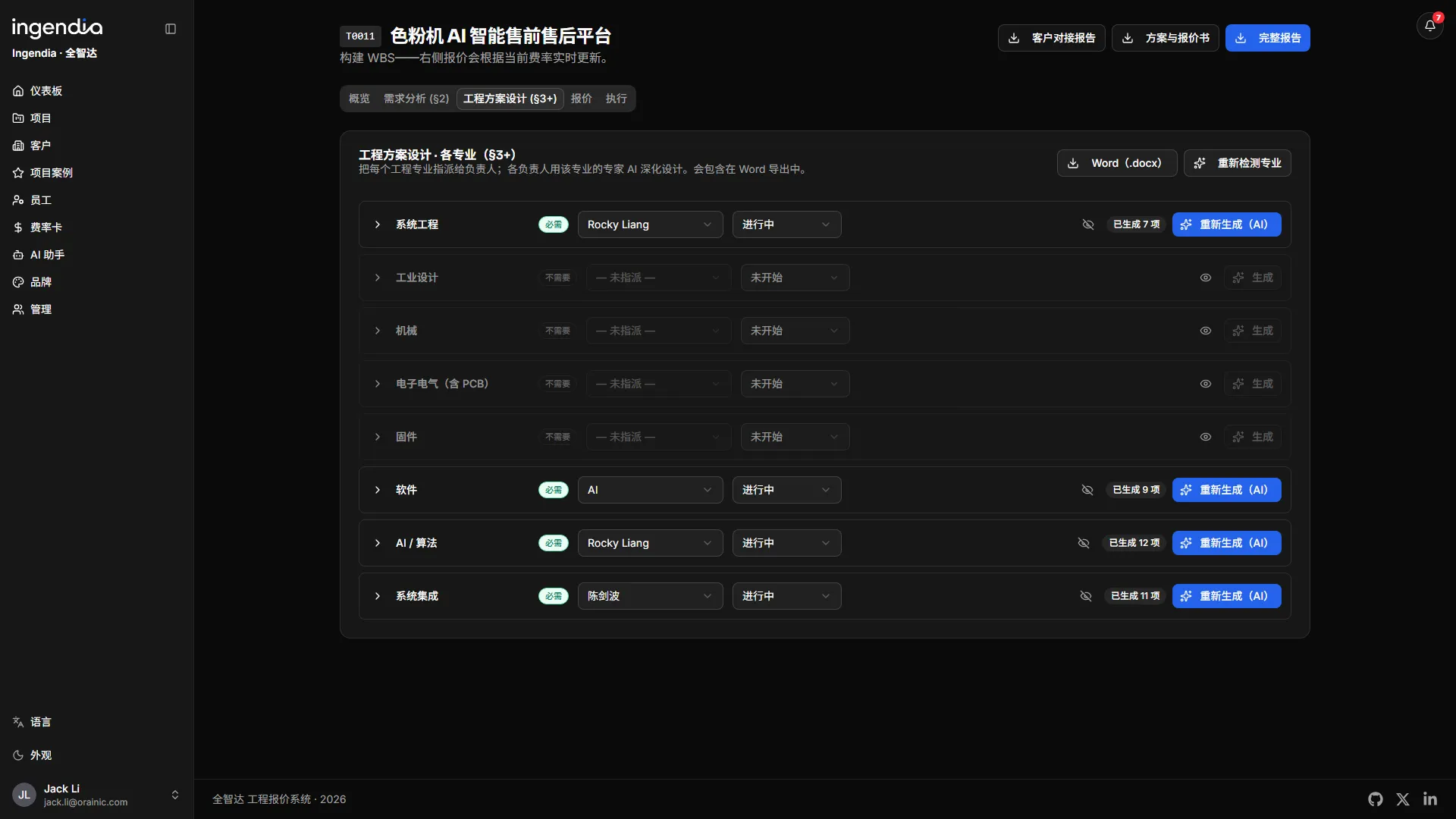Switch to the 报价 tab
This screenshot has width=1456, height=819.
click(x=582, y=99)
